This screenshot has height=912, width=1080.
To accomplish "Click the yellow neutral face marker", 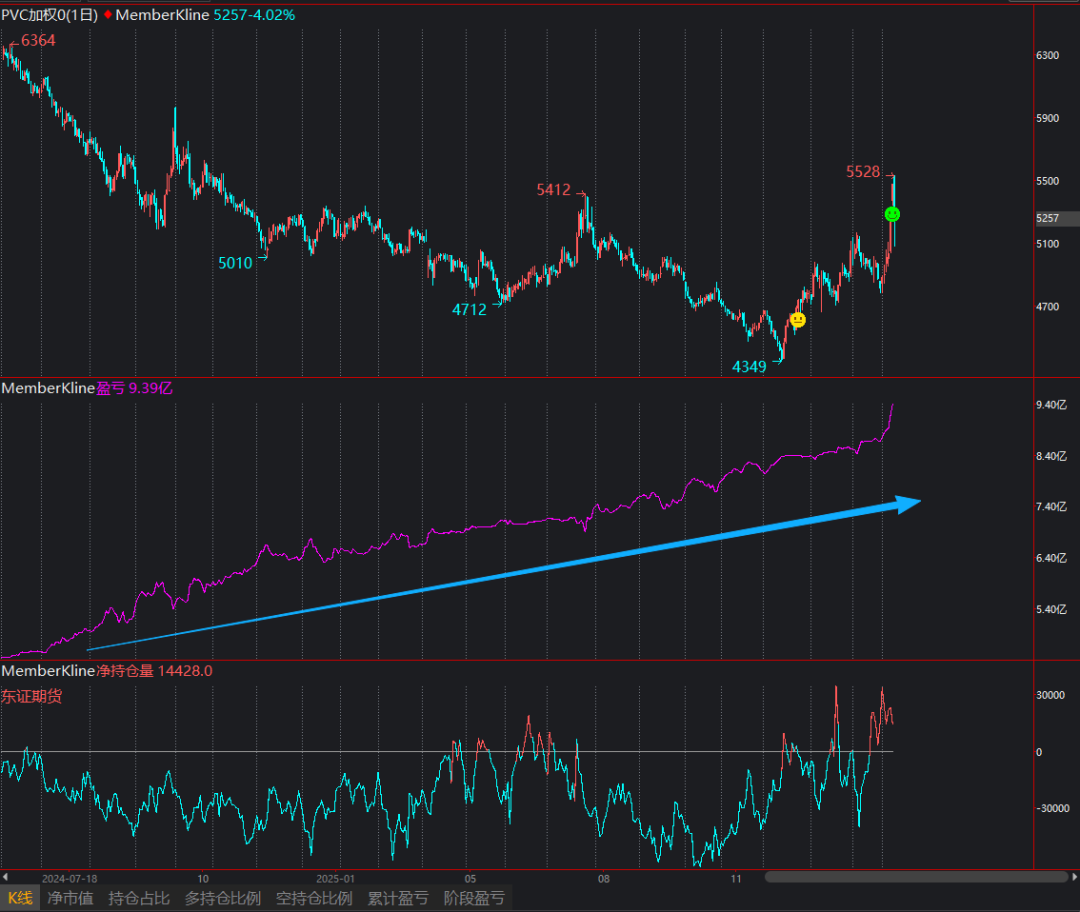I will tap(798, 320).
